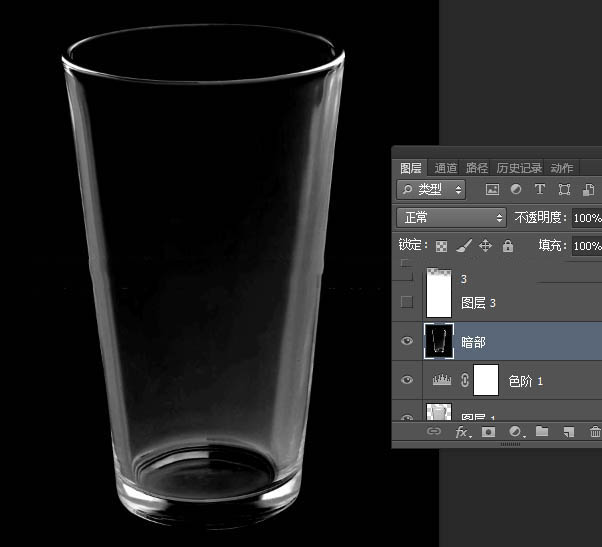Switch to the 通道 (Channels) tab
Screen dimensions: 602x547
(445, 168)
